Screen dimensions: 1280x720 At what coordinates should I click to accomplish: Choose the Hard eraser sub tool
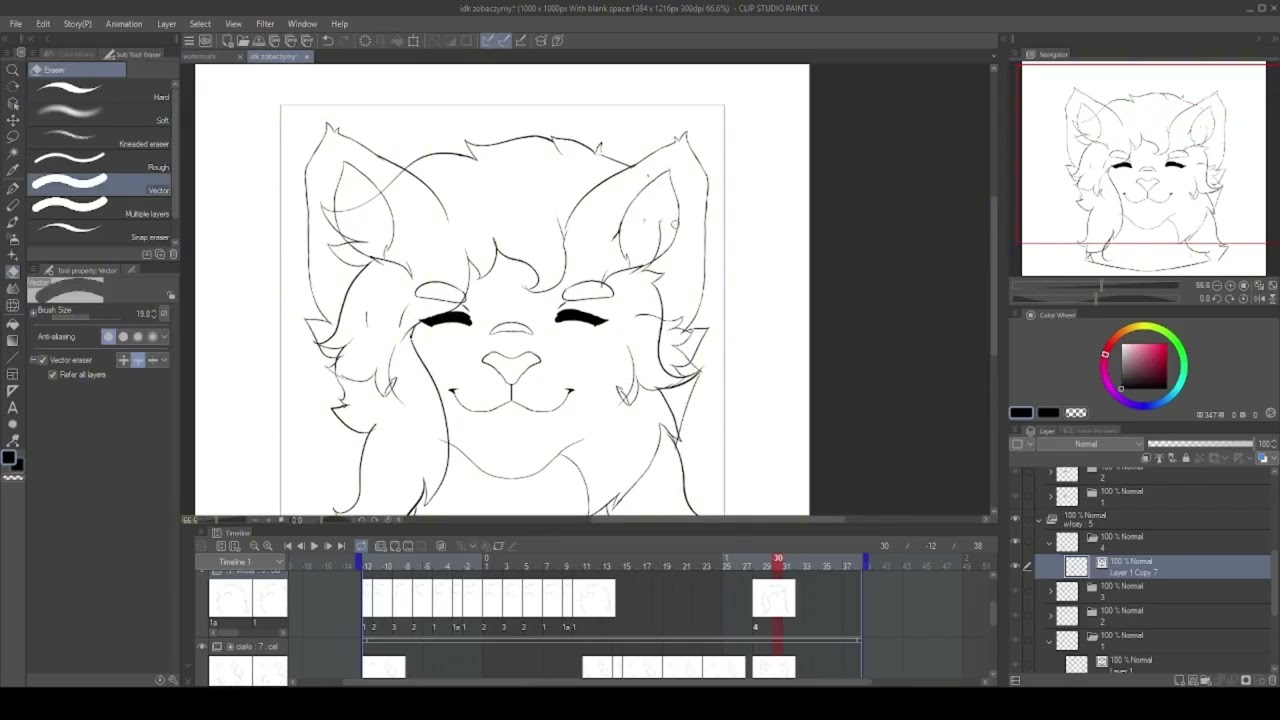pyautogui.click(x=99, y=93)
